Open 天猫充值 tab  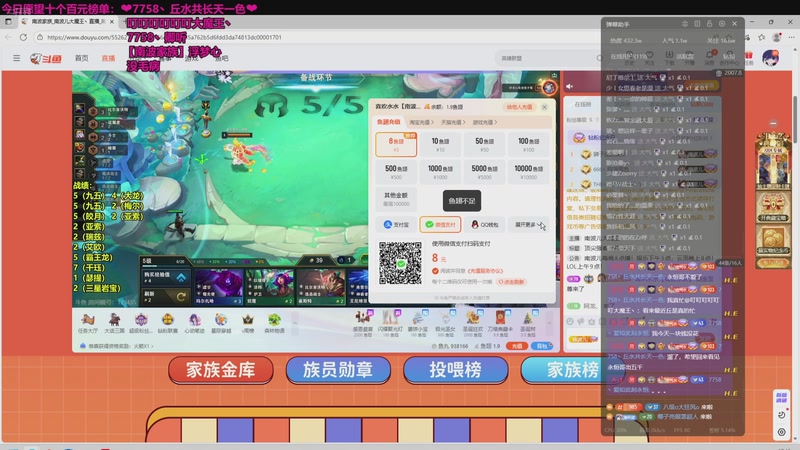tap(453, 122)
